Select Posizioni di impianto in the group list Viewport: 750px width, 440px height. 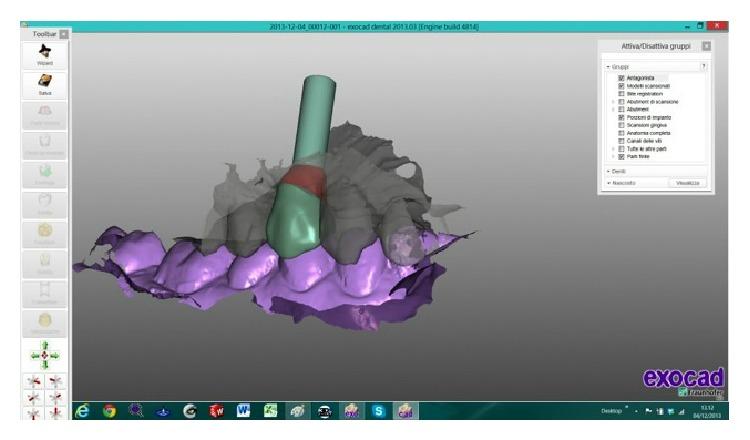(x=650, y=117)
